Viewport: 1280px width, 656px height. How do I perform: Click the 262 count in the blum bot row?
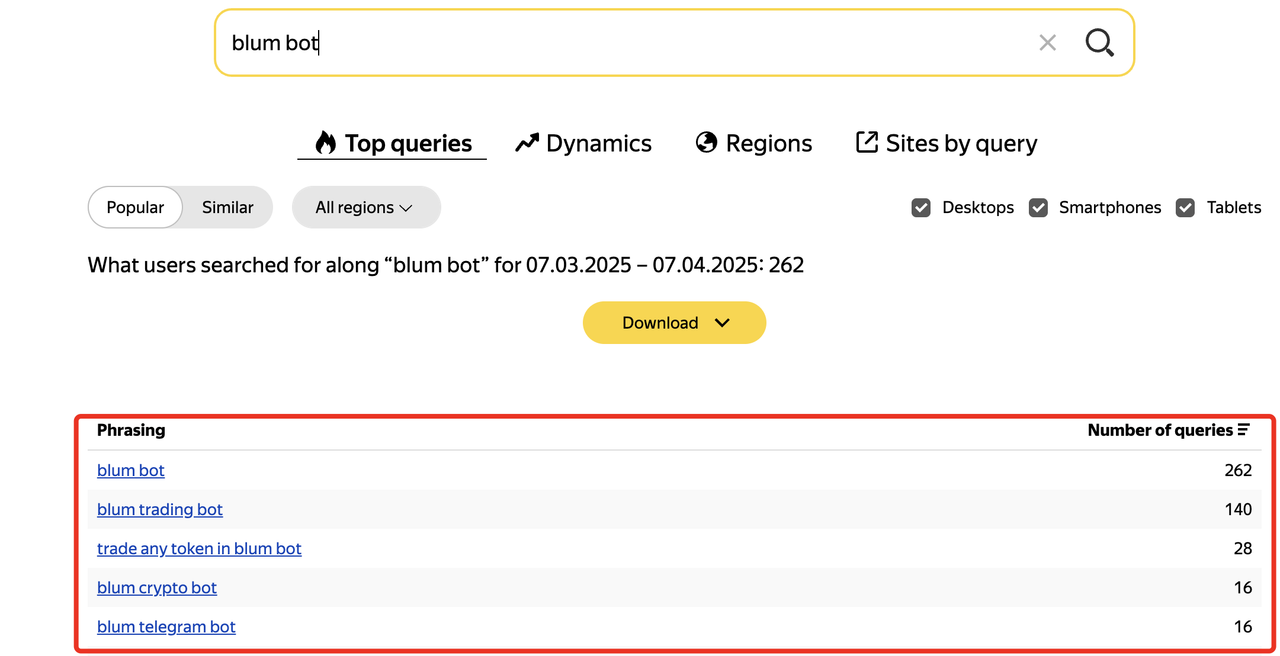click(x=1238, y=470)
